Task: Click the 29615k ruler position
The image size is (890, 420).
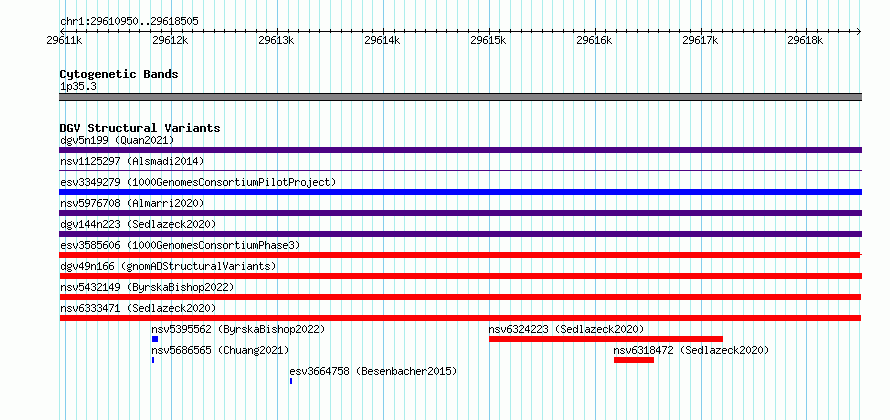Action: 489,40
